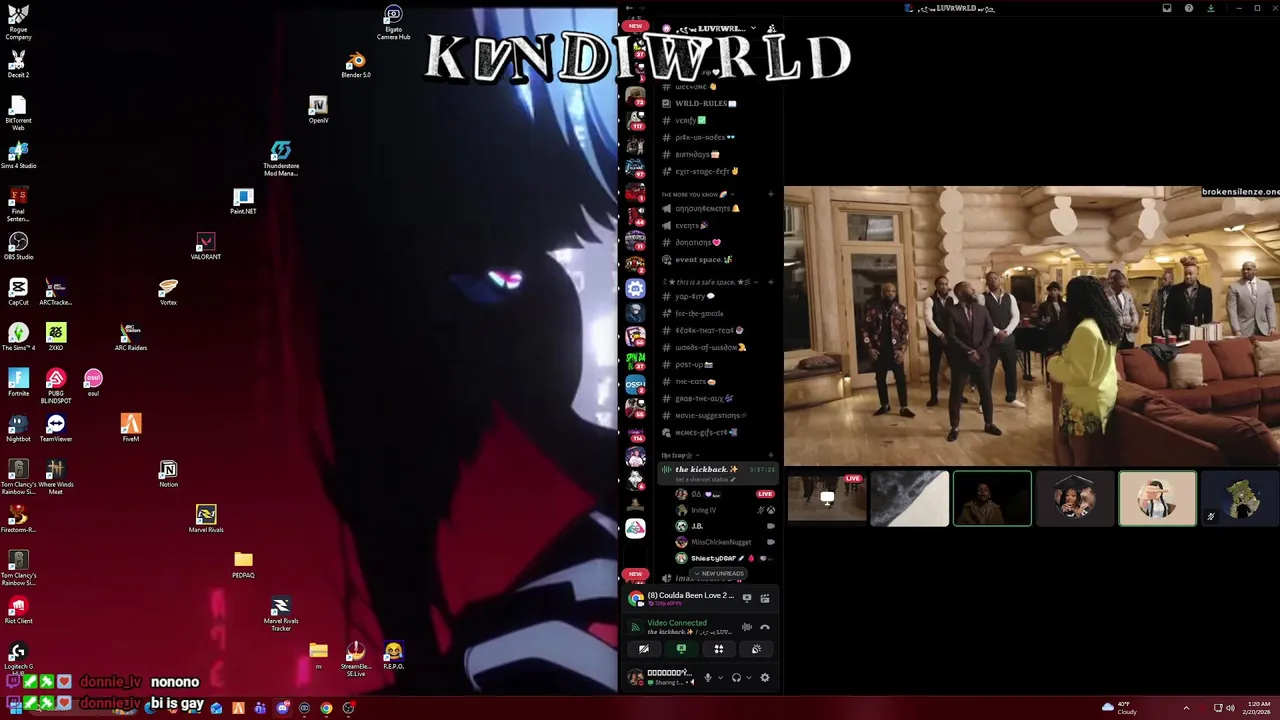
Task: Deafen with the headphones icon
Action: click(736, 678)
